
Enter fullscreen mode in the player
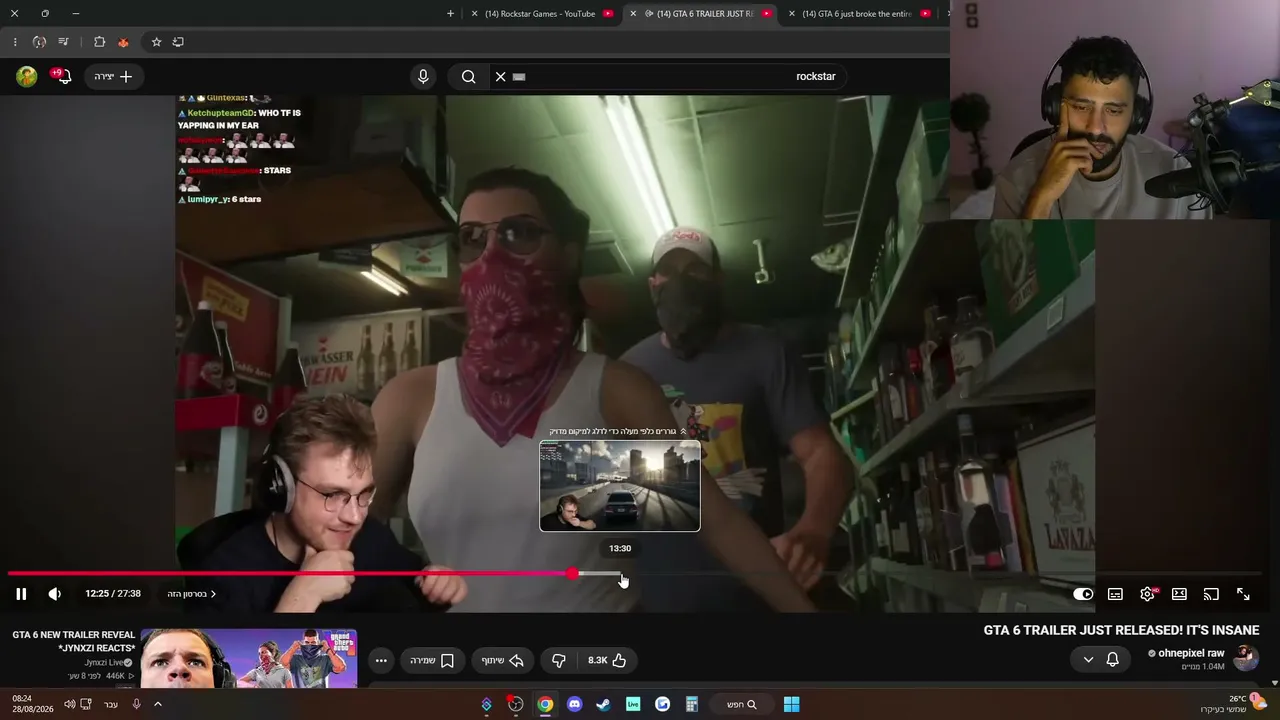[x=1243, y=594]
